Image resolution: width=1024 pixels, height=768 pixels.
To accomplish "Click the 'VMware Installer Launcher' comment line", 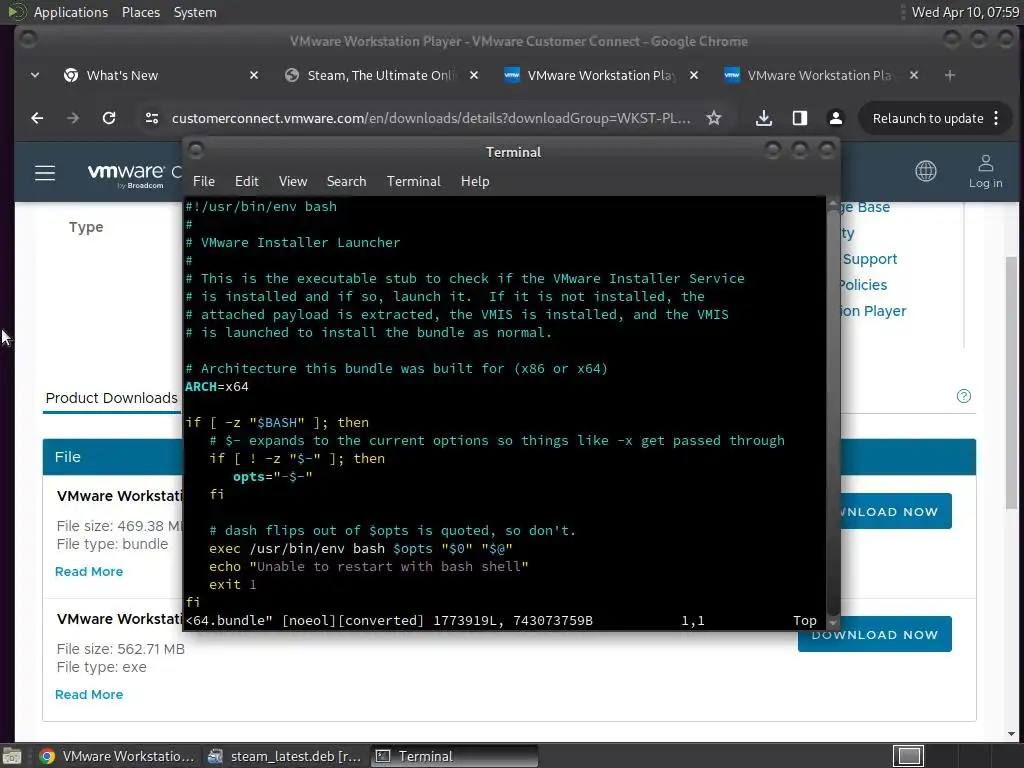I will click(x=293, y=242).
